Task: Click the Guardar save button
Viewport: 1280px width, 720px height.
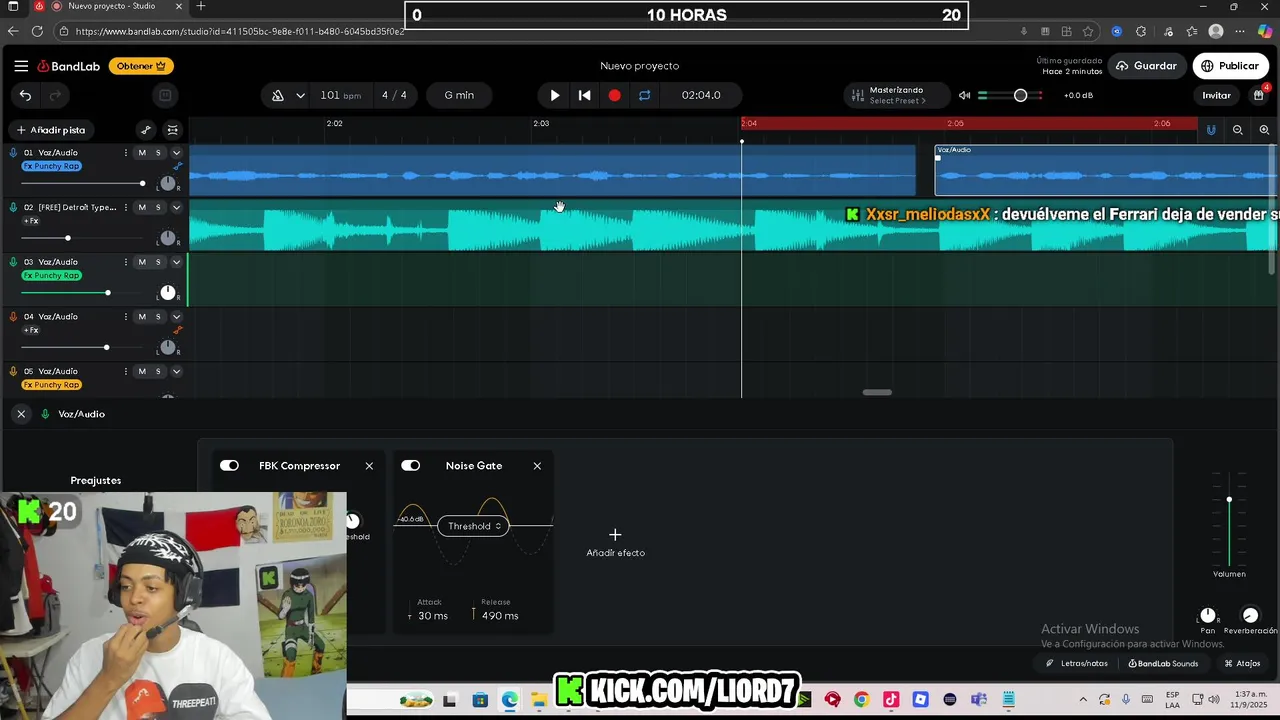Action: (x=1146, y=66)
